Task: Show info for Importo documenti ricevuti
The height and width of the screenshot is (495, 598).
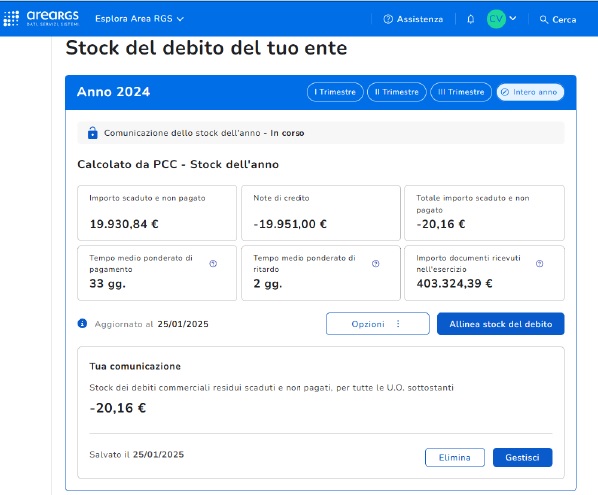Action: pyautogui.click(x=540, y=264)
